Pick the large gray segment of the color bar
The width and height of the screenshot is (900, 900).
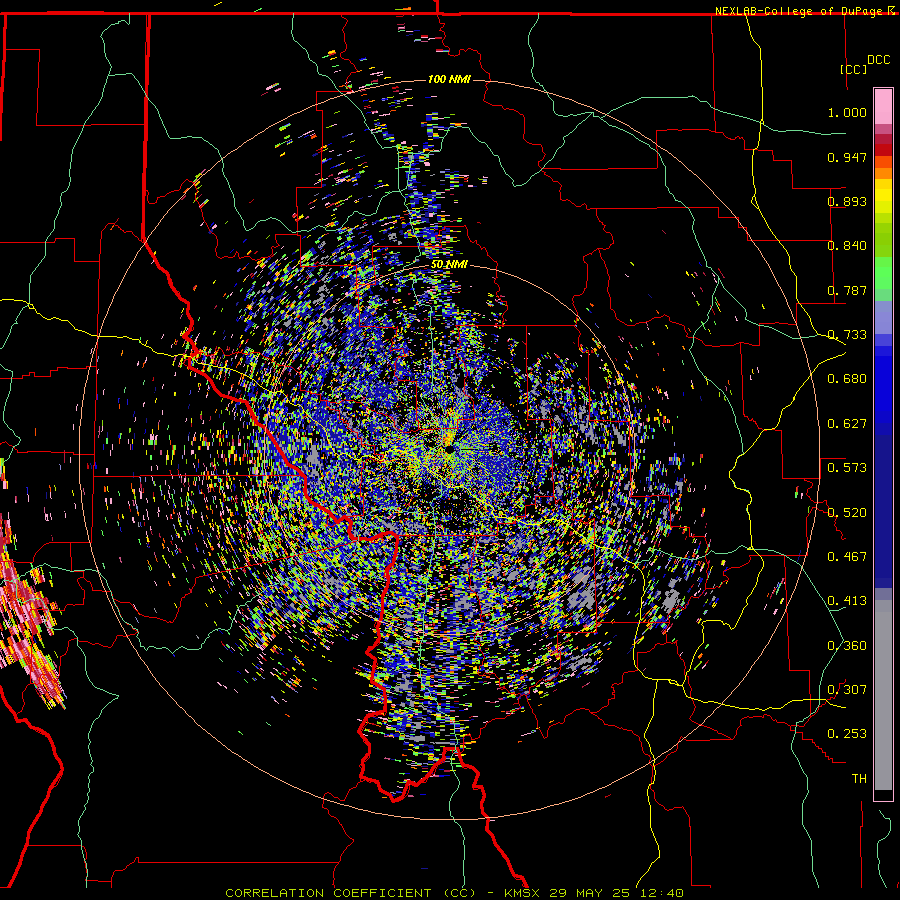tap(883, 695)
